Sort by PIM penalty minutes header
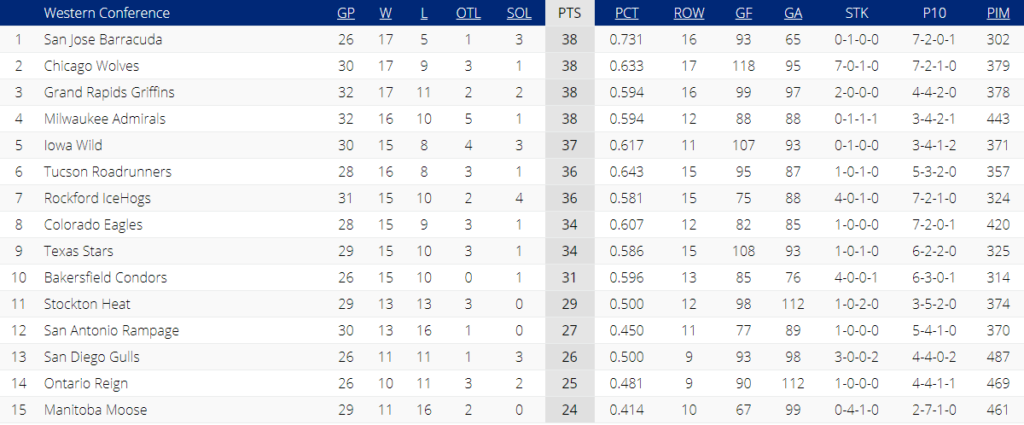The height and width of the screenshot is (425, 1024). coord(999,13)
